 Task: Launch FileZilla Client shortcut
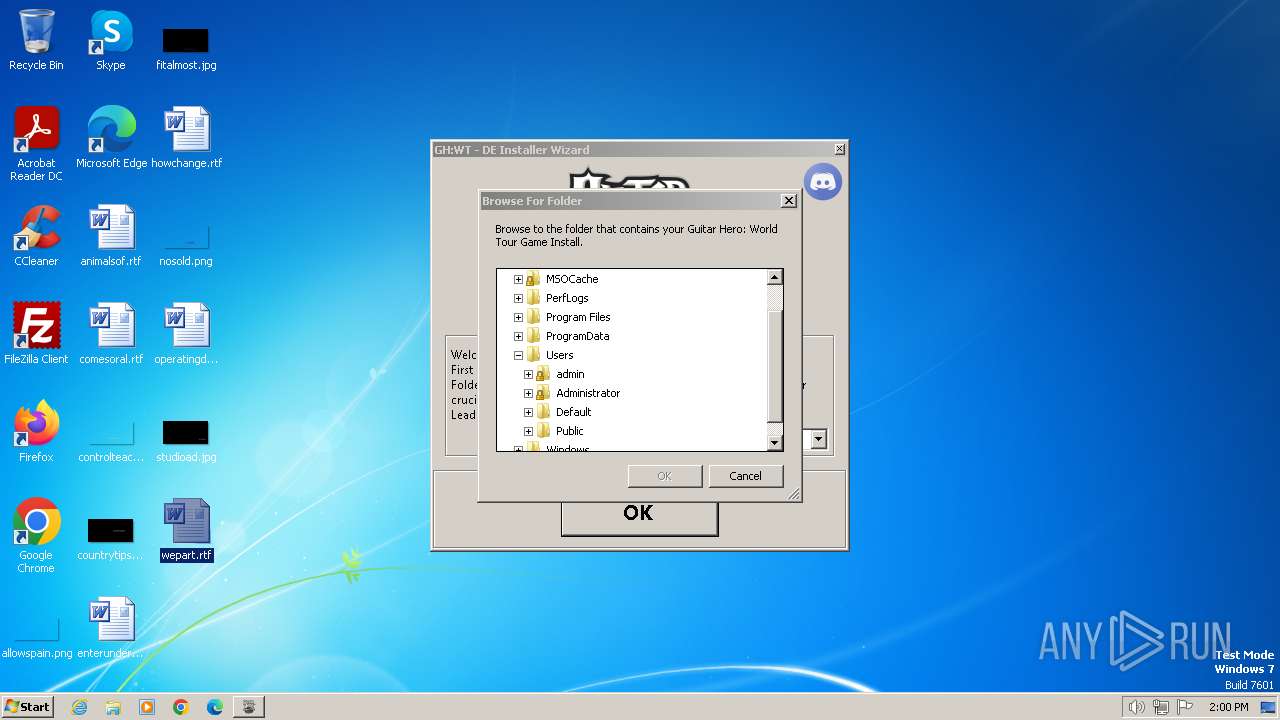click(x=36, y=334)
